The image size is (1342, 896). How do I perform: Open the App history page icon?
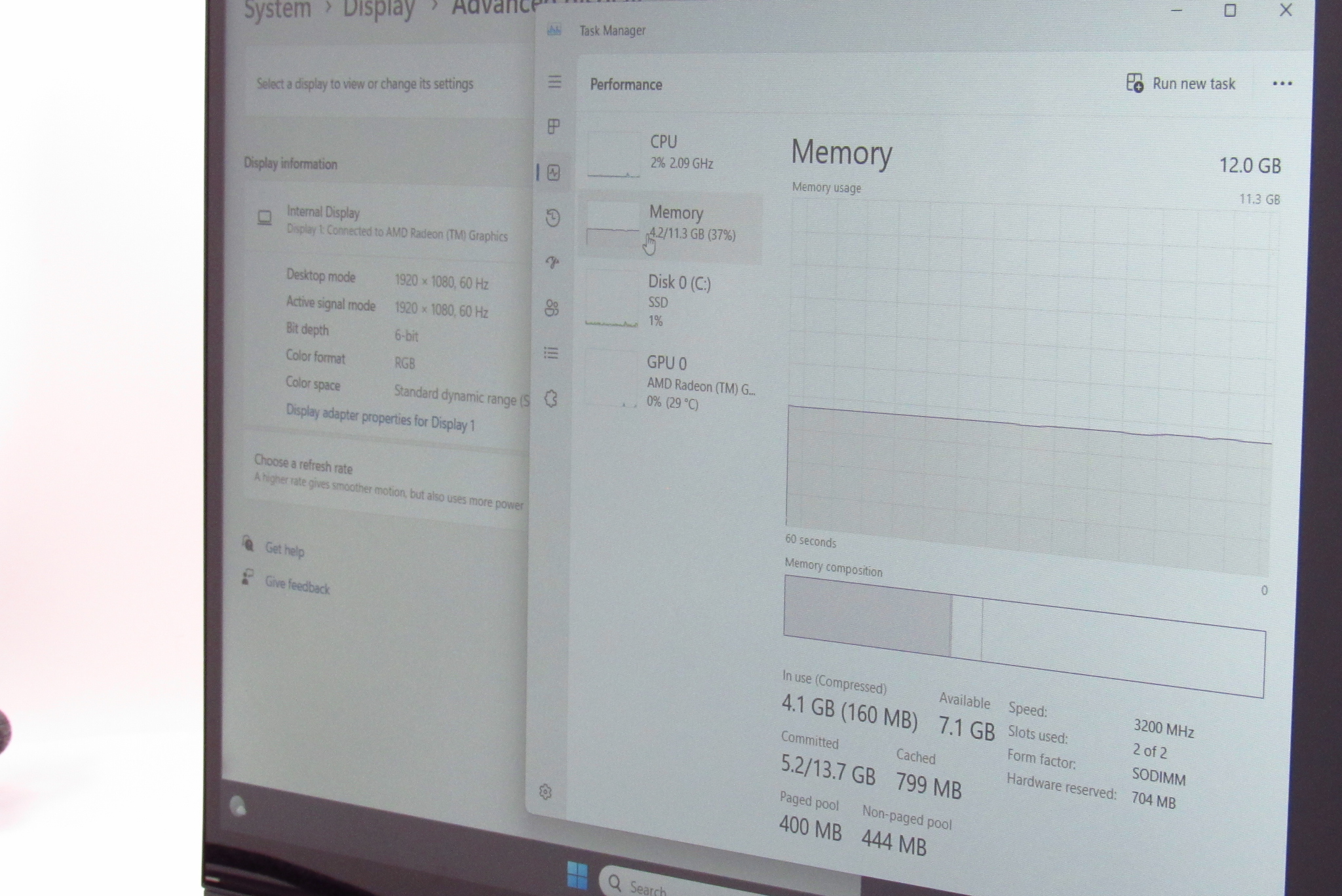[x=553, y=217]
